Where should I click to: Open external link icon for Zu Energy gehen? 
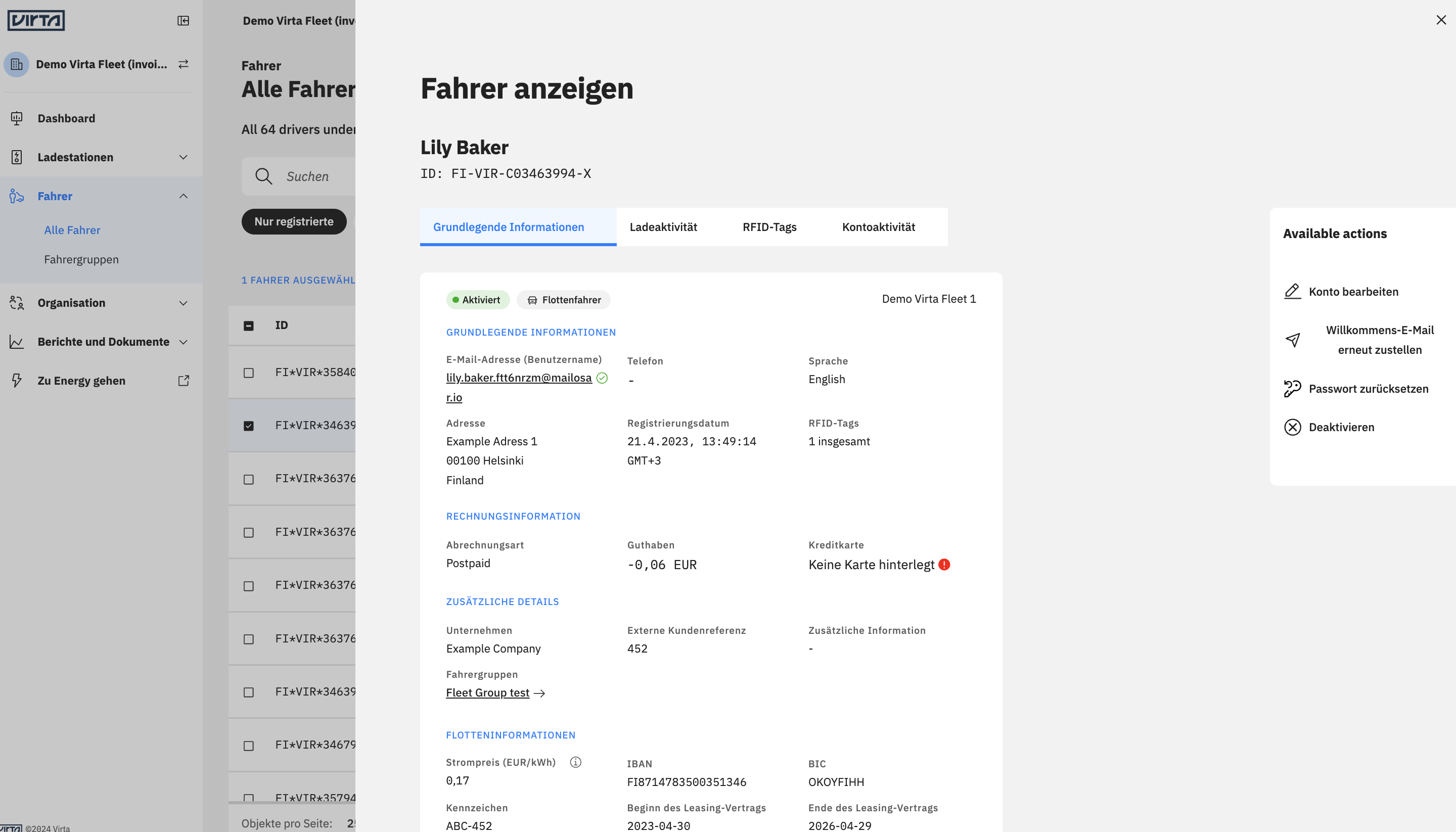coord(184,381)
